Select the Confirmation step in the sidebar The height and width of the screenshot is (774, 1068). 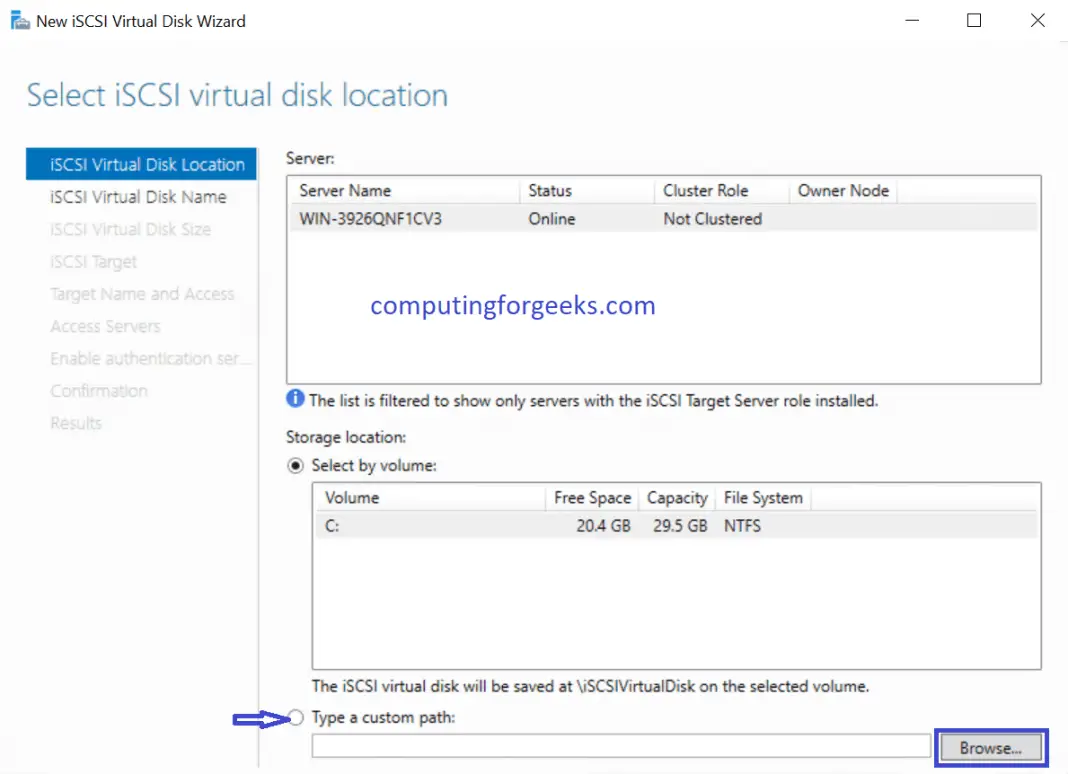(99, 390)
